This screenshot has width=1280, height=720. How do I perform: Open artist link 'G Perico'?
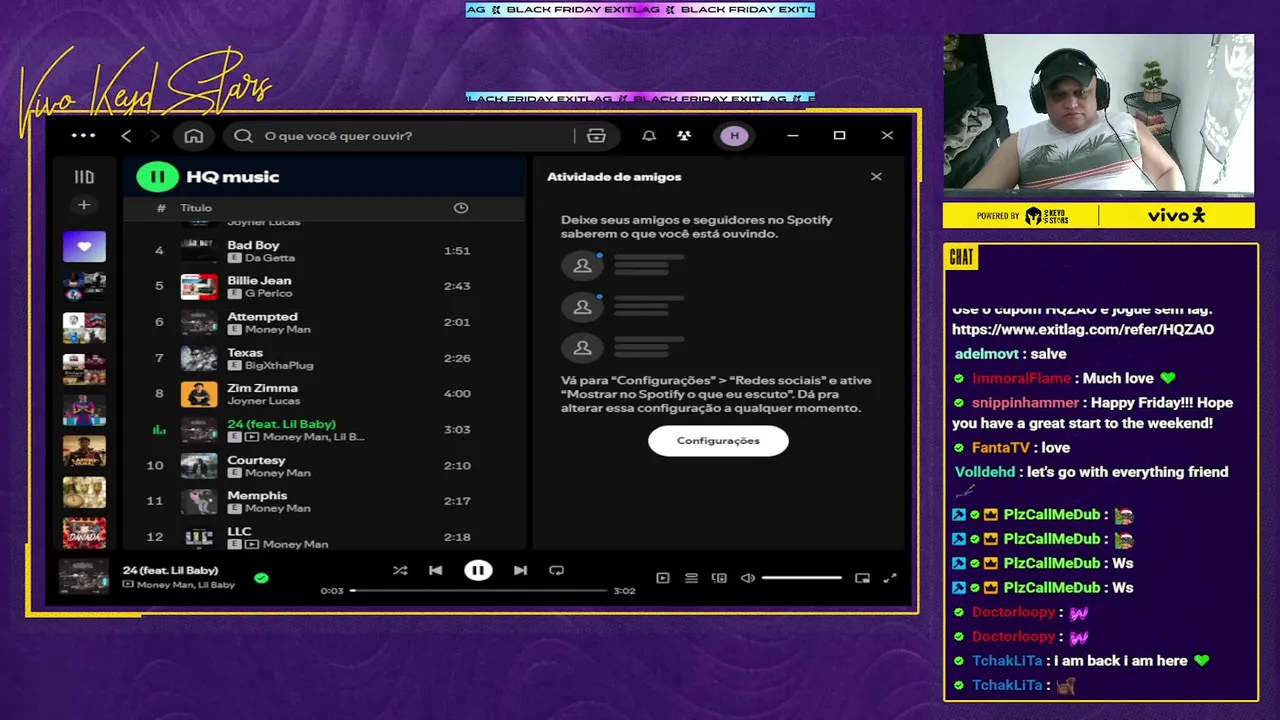[269, 294]
